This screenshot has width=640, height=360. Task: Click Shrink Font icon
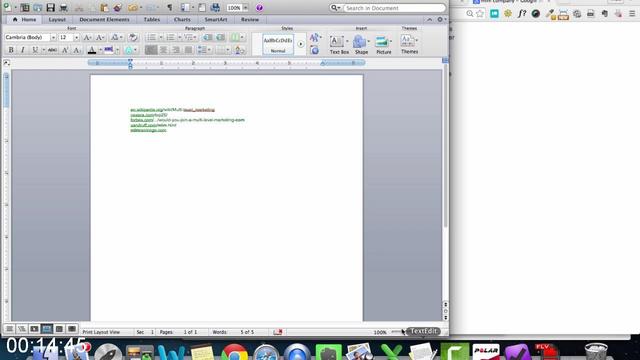coord(100,38)
